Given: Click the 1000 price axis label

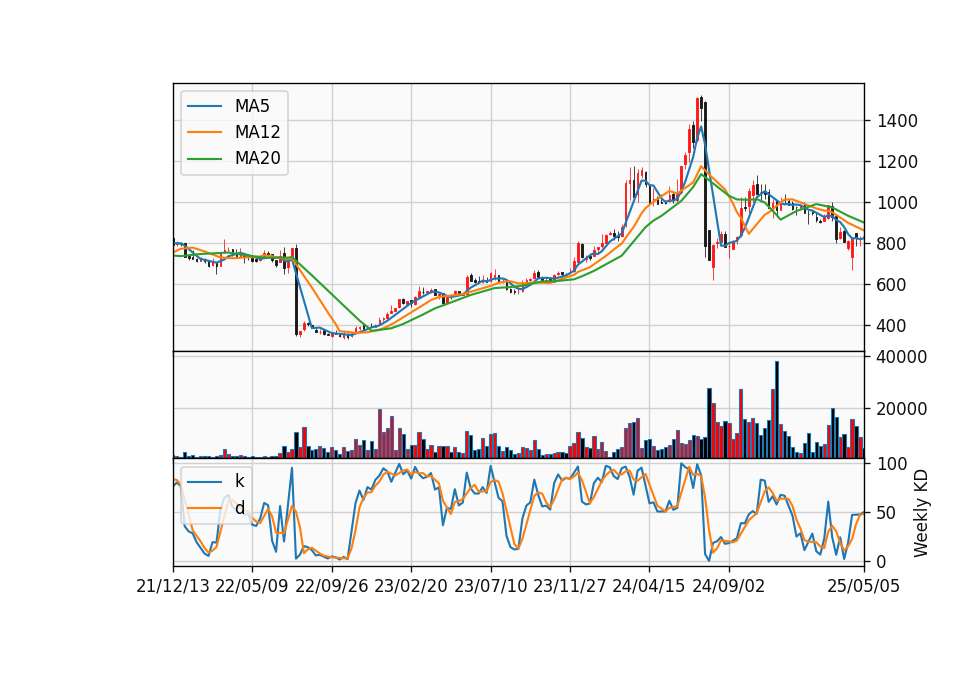Looking at the screenshot, I should click(x=897, y=203).
